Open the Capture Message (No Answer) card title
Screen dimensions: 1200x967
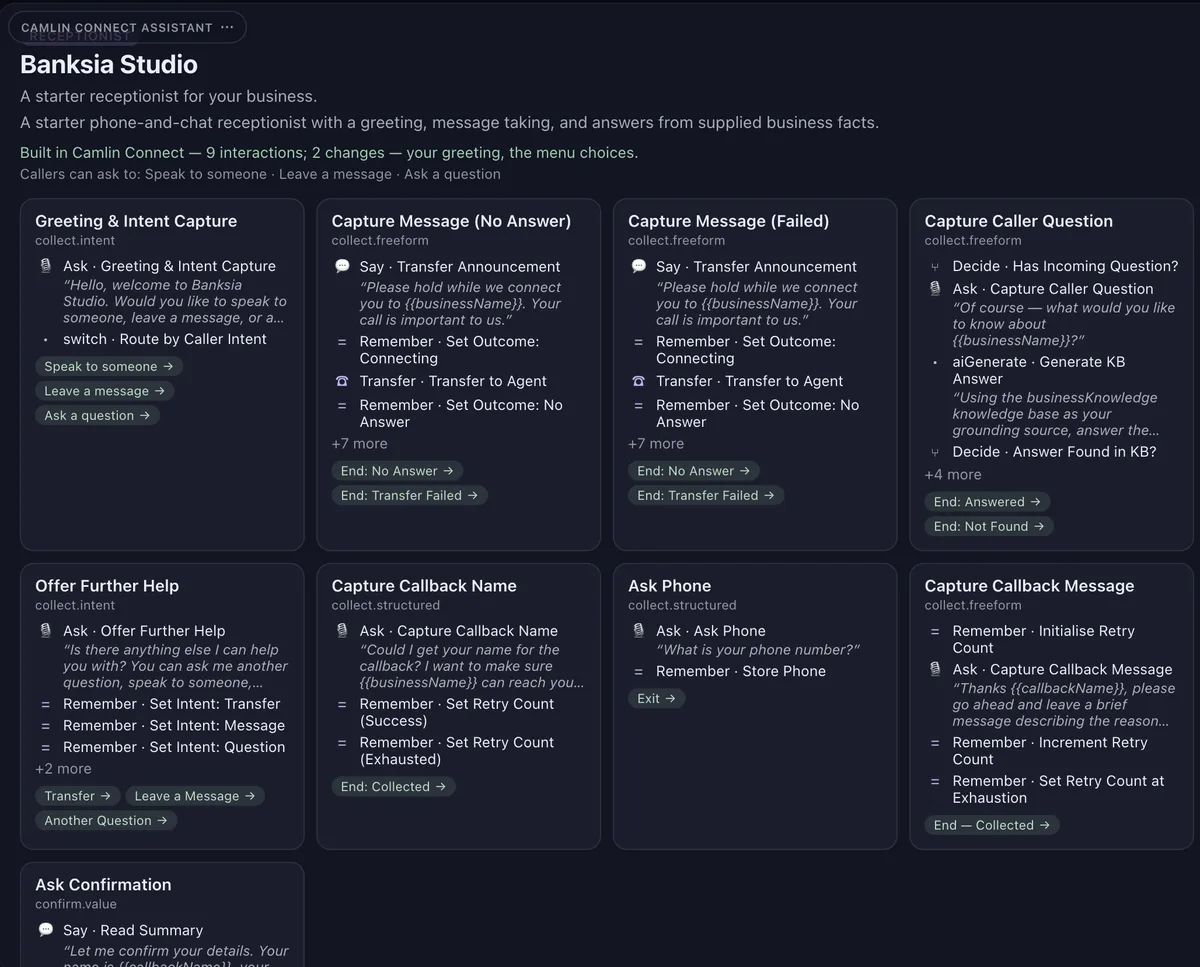[x=452, y=221]
